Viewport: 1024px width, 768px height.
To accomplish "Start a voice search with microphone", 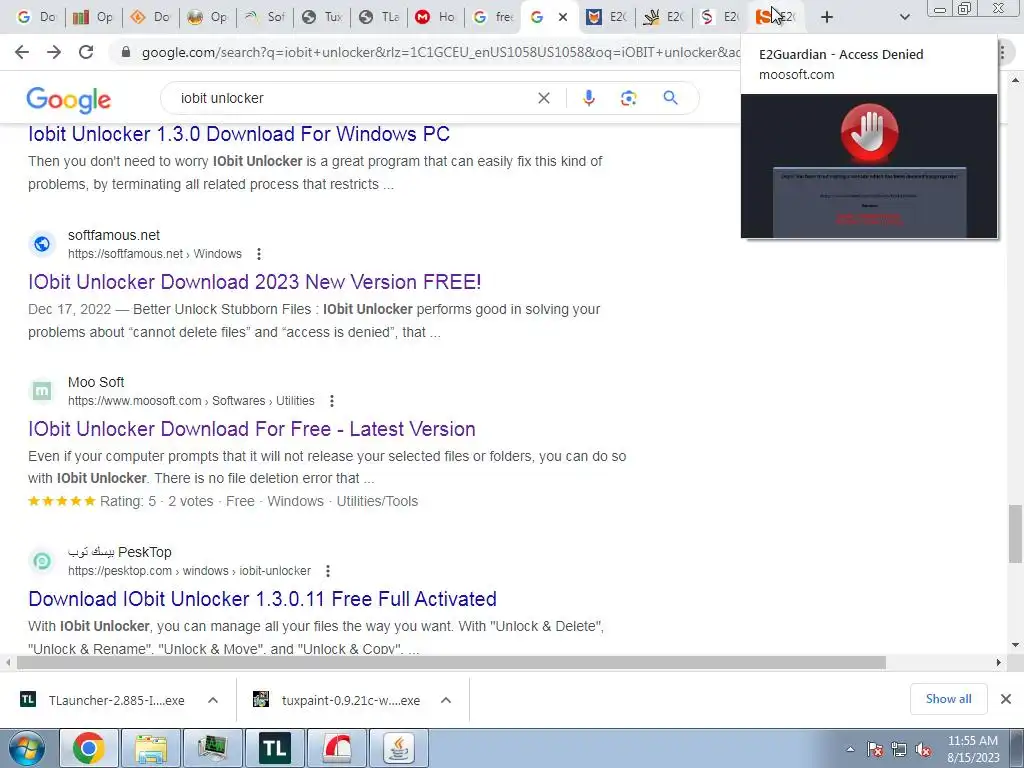I will click(588, 98).
